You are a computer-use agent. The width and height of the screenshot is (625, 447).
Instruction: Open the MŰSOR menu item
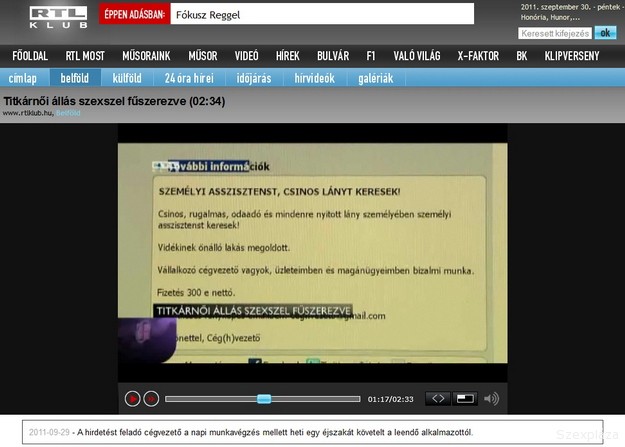pos(203,56)
